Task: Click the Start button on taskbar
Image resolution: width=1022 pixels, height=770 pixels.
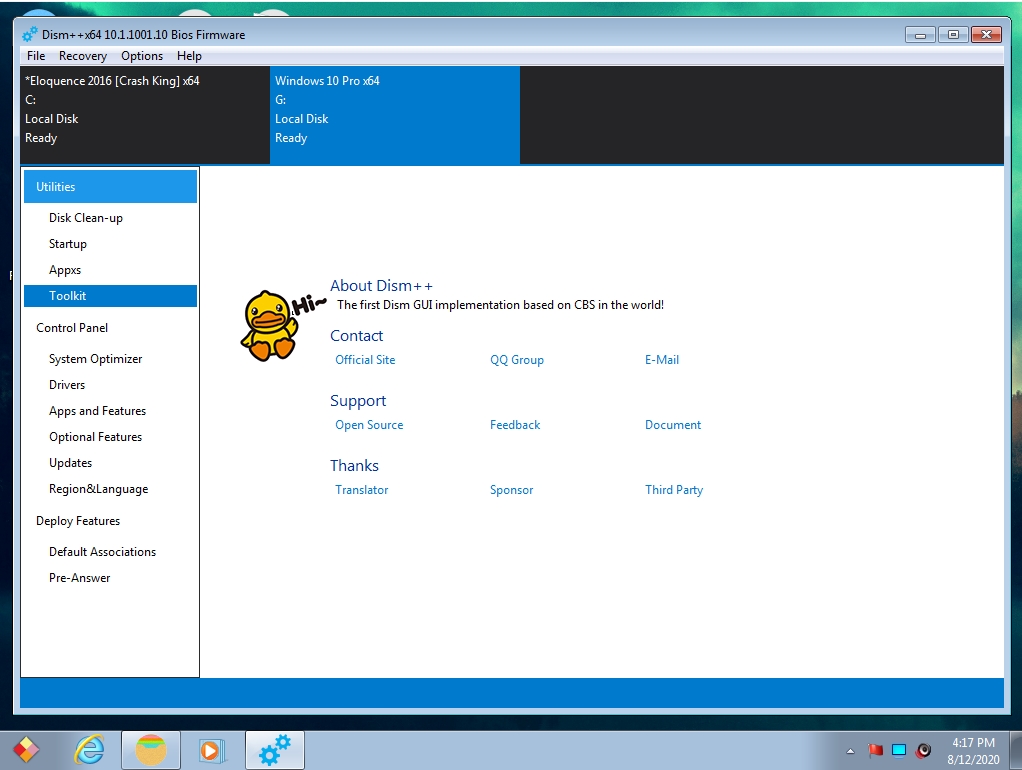Action: click(26, 750)
